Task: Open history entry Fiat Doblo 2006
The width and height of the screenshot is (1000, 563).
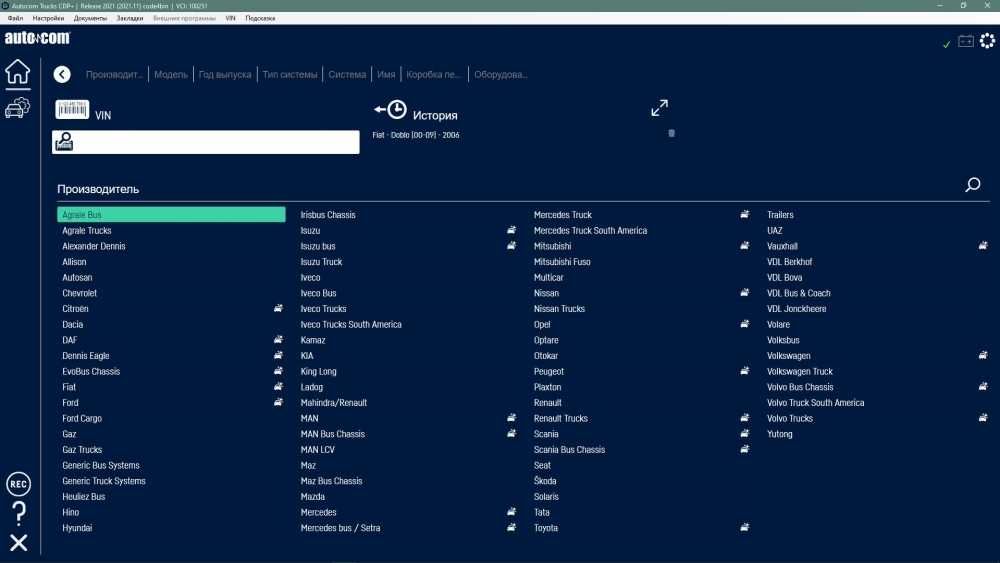Action: point(416,135)
